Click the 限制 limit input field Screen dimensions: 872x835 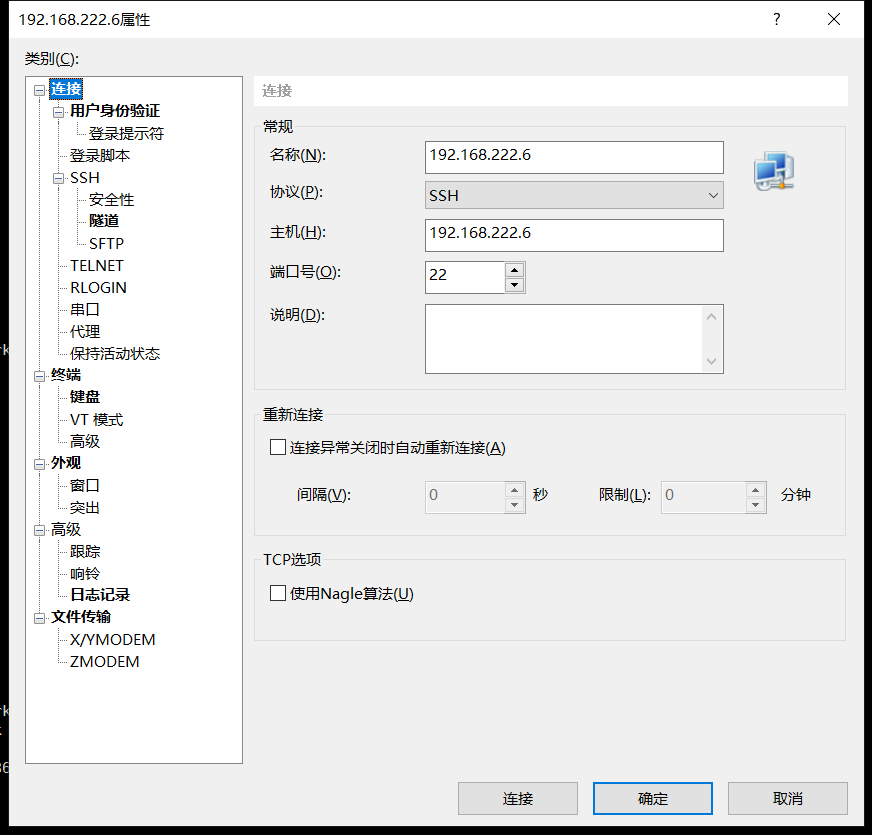coord(703,497)
